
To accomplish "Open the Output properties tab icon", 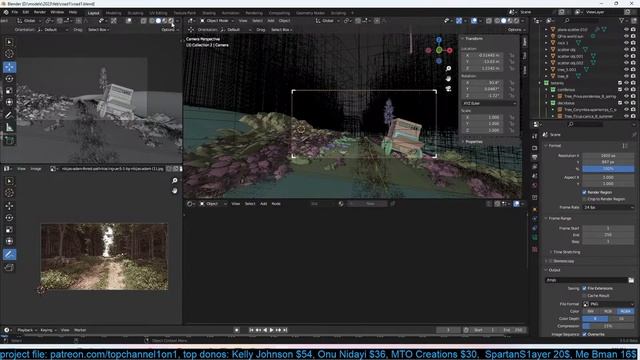I will click(x=535, y=157).
